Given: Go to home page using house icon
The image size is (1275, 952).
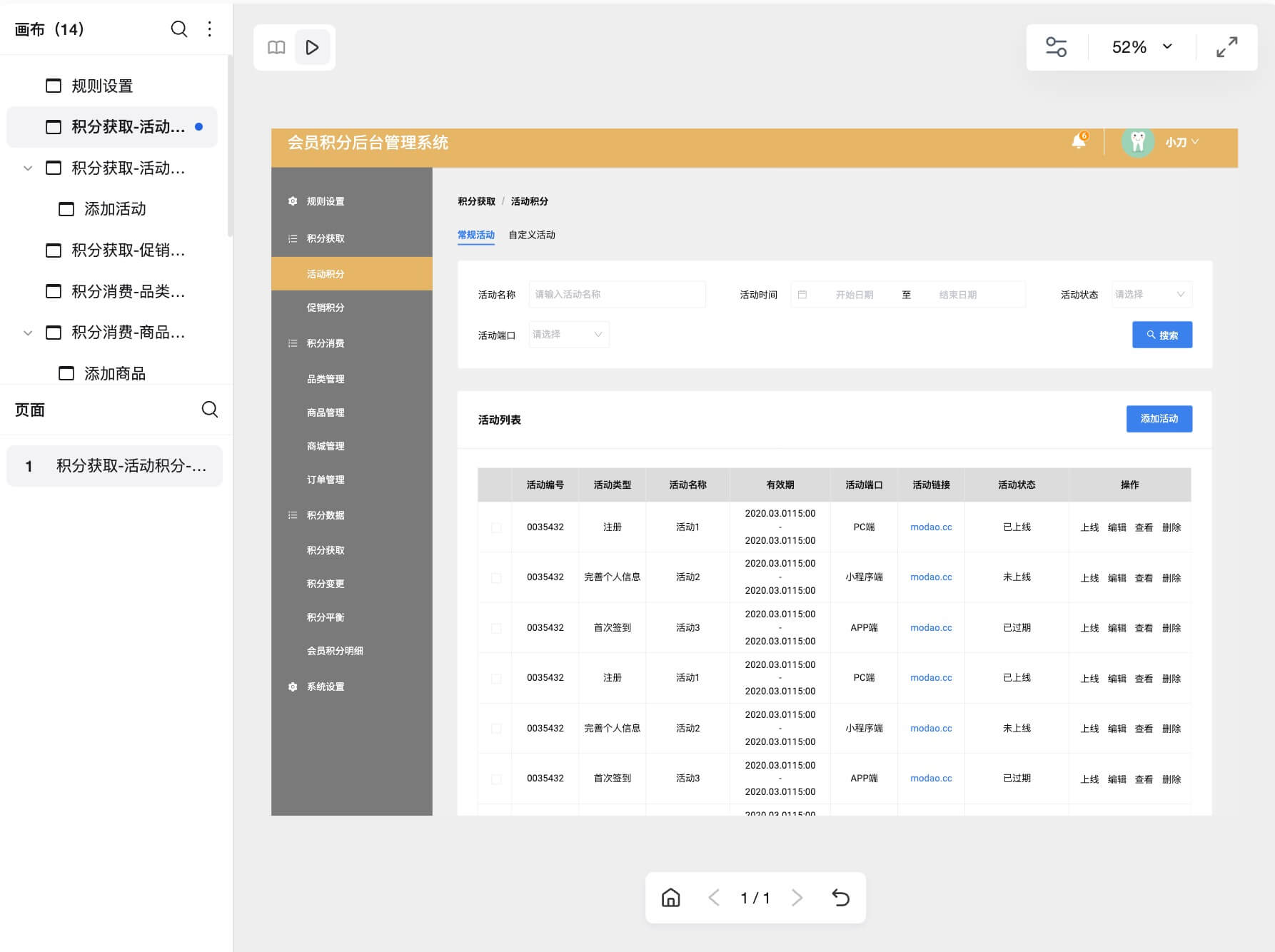Looking at the screenshot, I should click(670, 898).
